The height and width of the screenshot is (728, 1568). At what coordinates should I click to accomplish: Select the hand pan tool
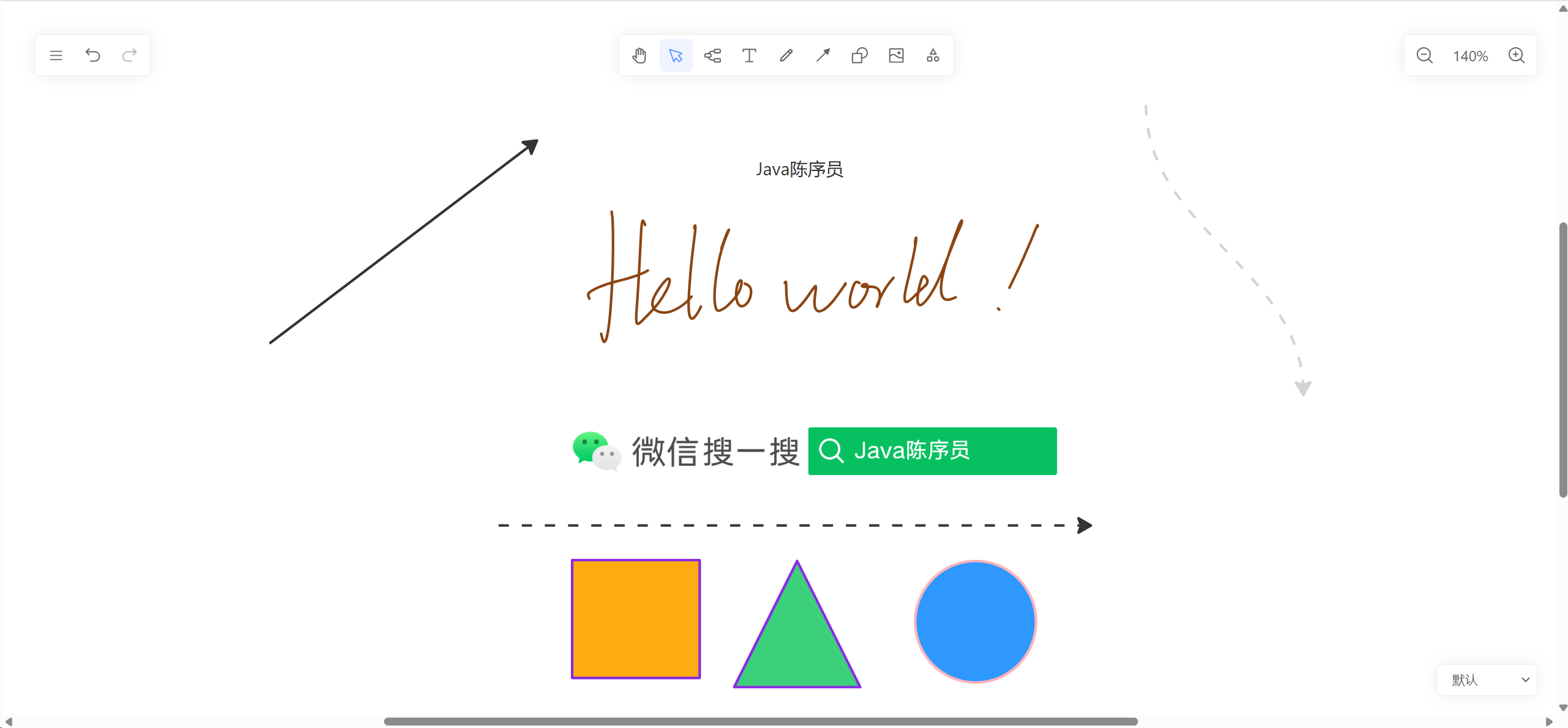(639, 56)
